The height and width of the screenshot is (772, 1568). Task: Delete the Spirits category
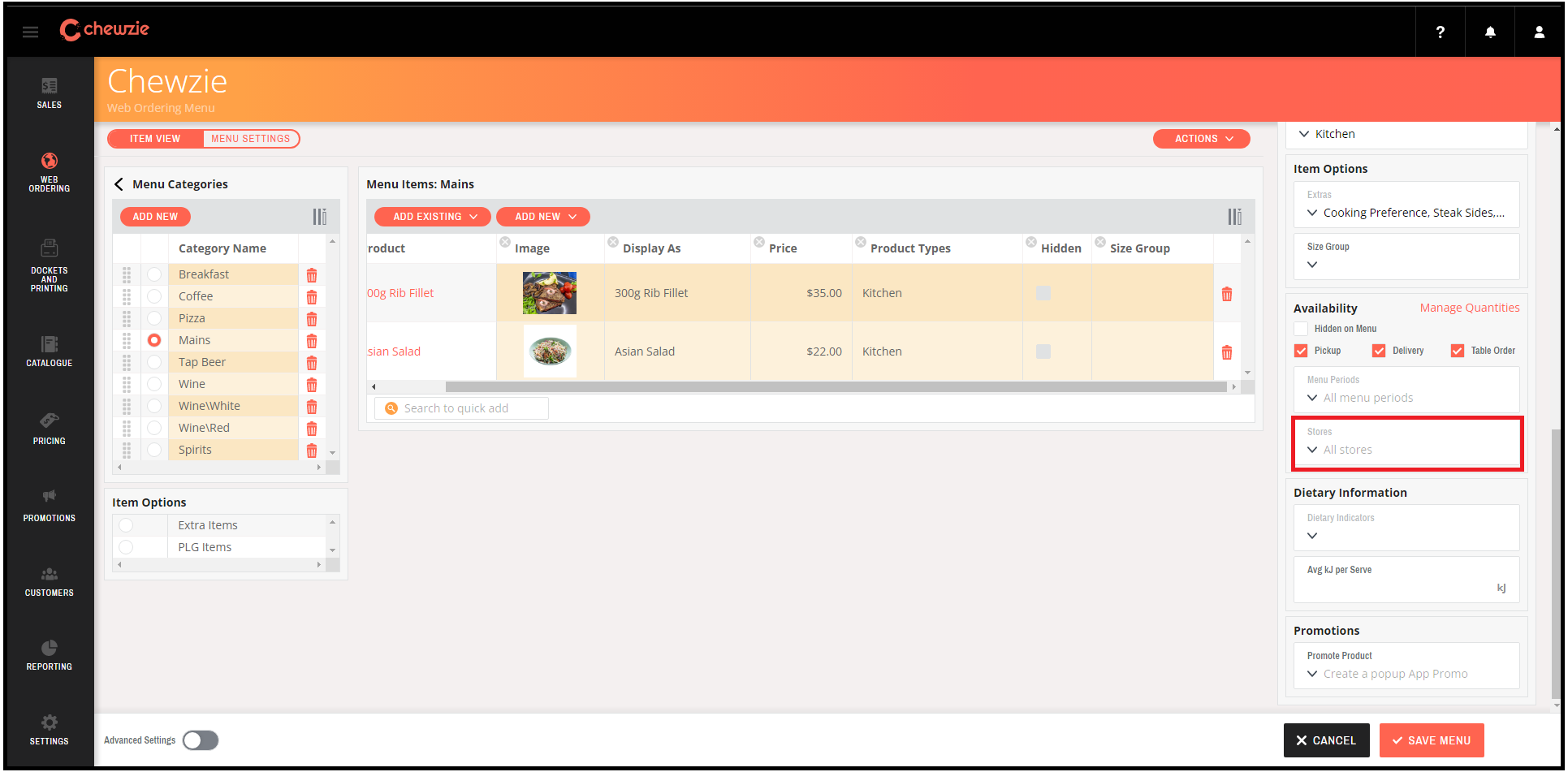312,451
